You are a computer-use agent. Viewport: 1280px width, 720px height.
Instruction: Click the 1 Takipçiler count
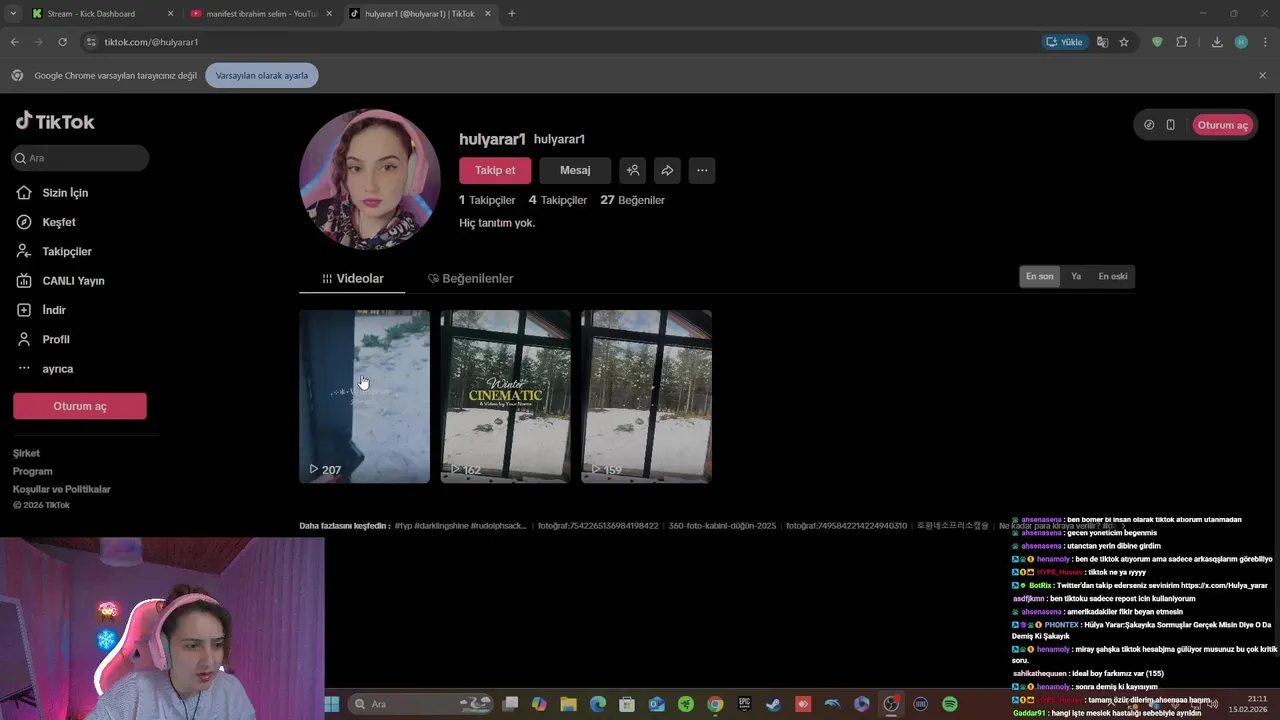tap(487, 200)
